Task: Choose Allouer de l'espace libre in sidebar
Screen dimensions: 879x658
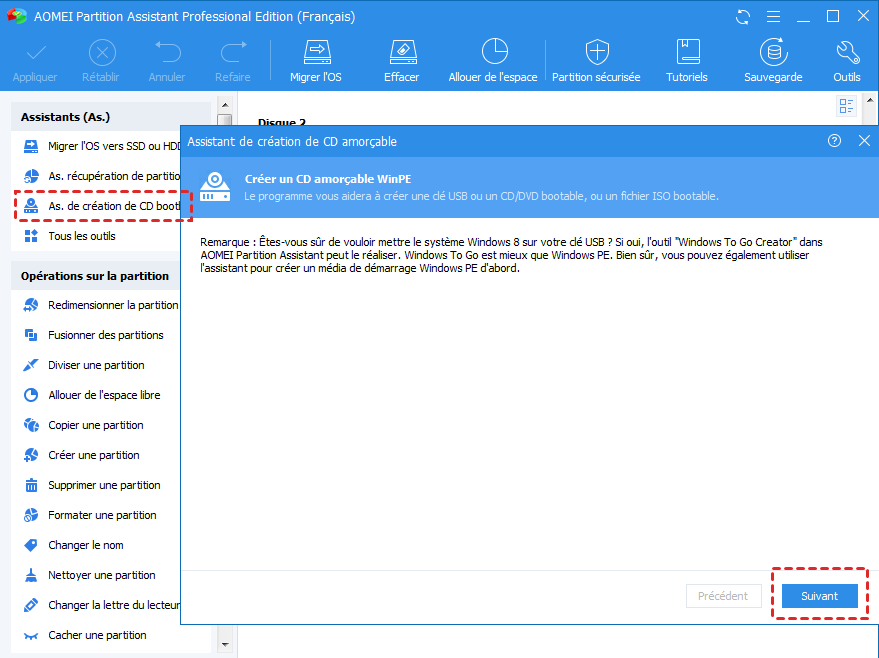Action: pyautogui.click(x=93, y=395)
